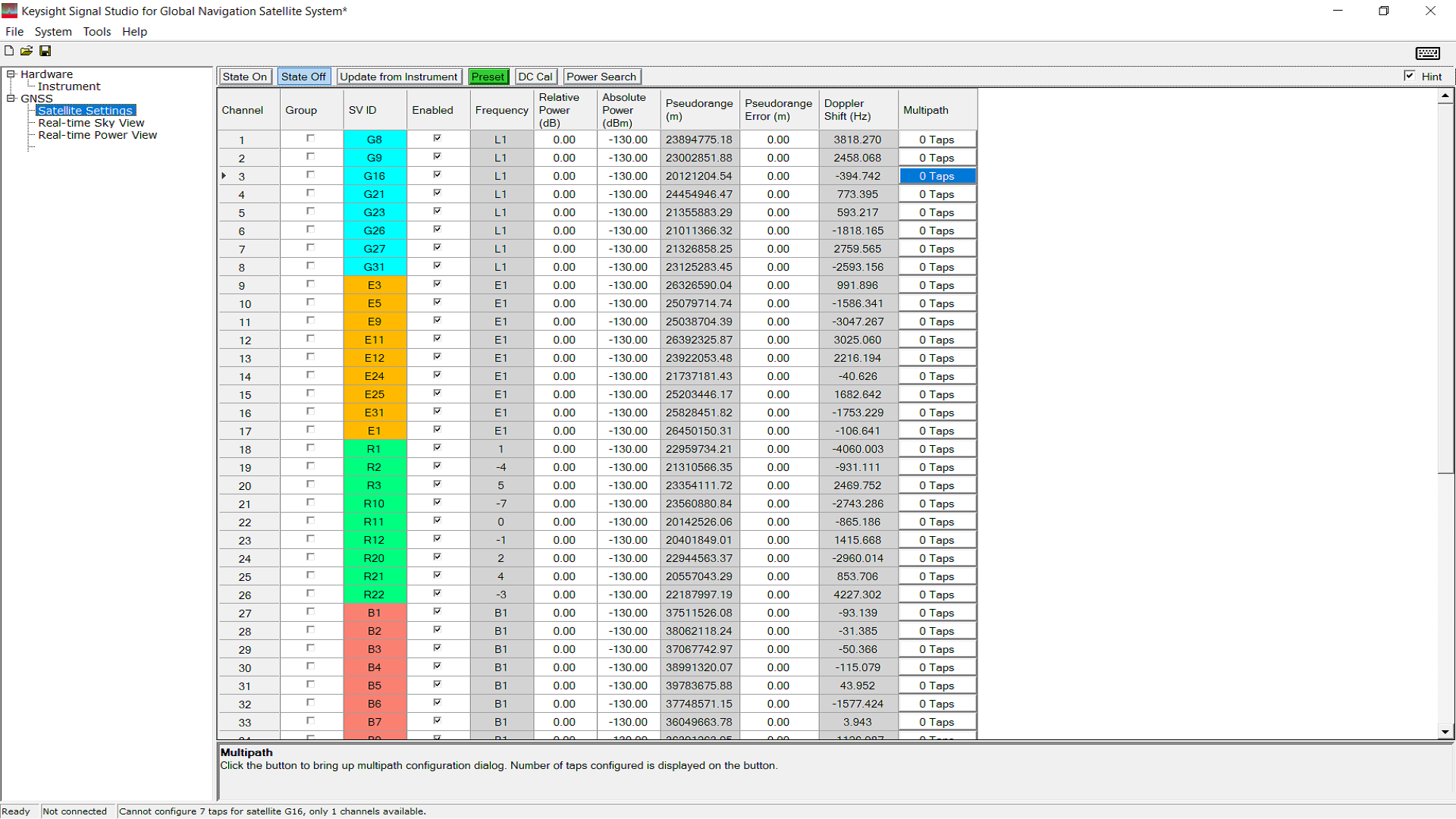Click the Keysight app icon in title bar

coord(9,11)
